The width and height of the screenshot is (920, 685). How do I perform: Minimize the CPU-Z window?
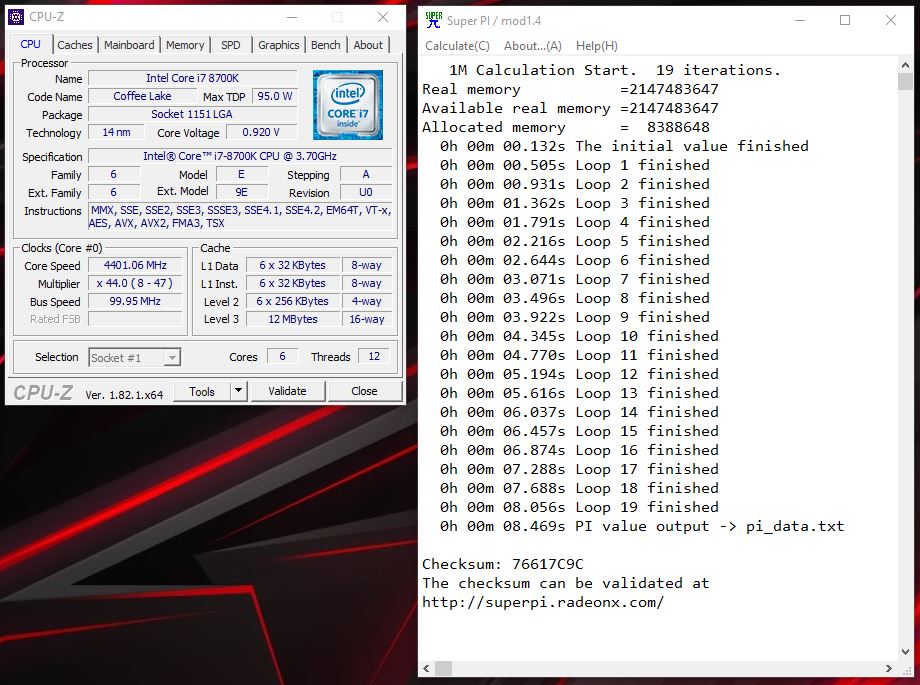point(291,17)
